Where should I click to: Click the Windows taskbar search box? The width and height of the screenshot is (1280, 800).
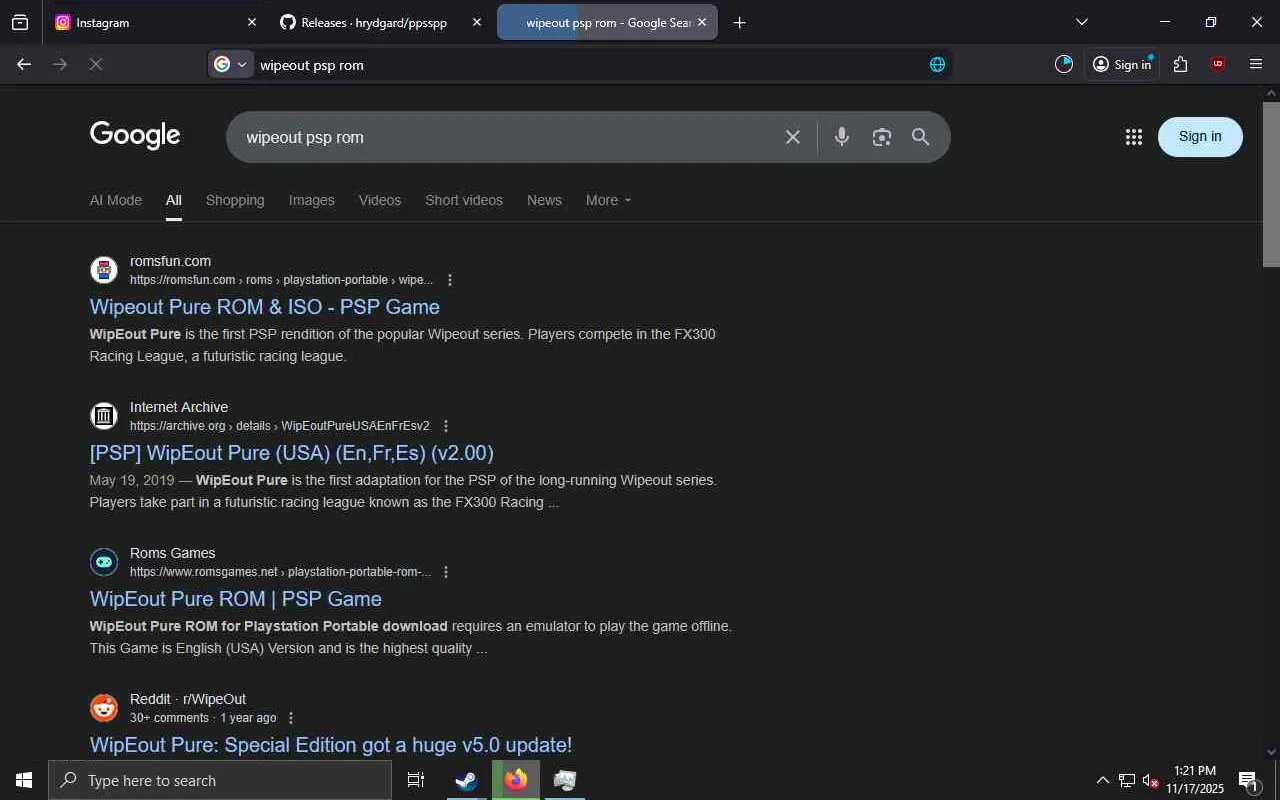[220, 780]
